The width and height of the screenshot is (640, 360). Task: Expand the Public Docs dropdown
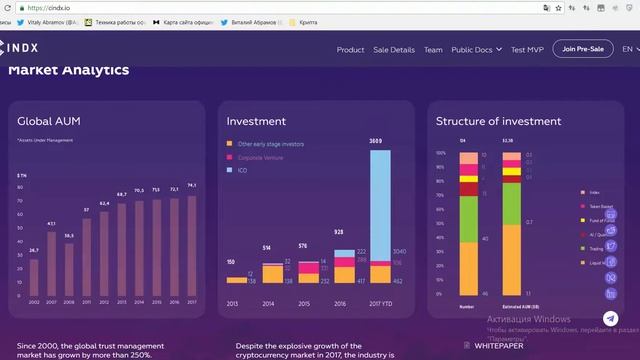point(476,50)
